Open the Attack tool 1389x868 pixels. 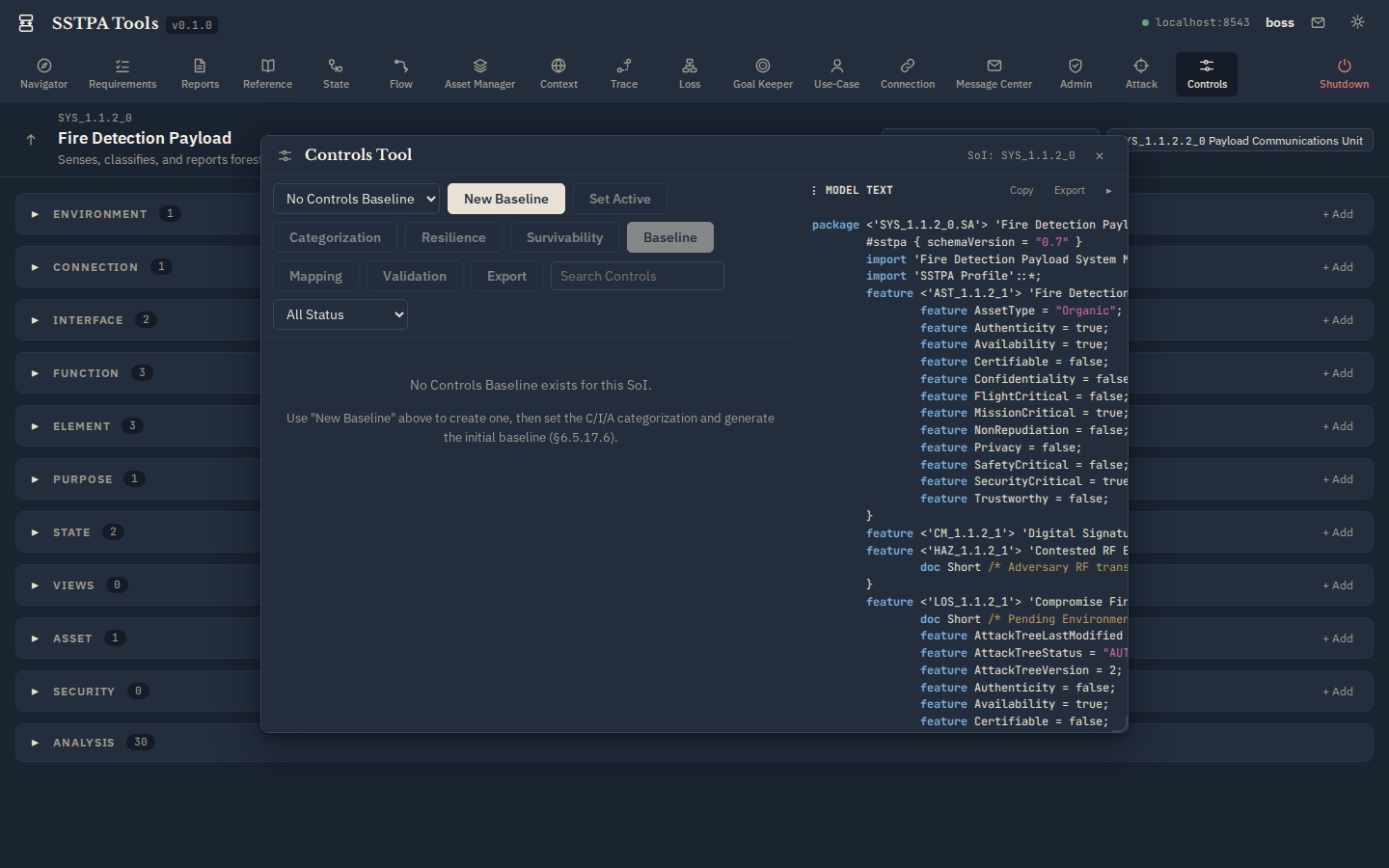1141,73
